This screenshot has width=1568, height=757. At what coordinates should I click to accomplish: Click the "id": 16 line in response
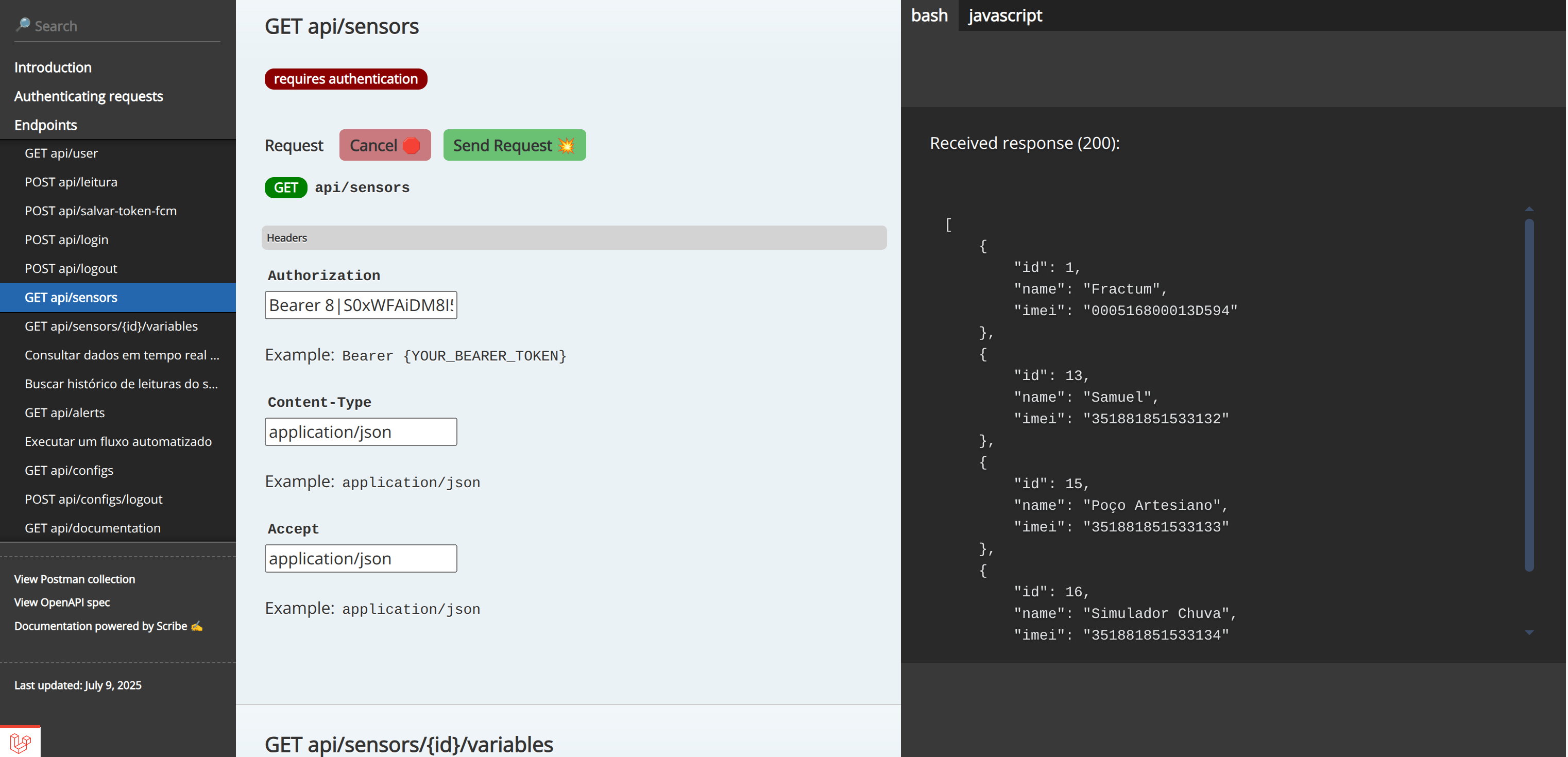coord(1051,592)
